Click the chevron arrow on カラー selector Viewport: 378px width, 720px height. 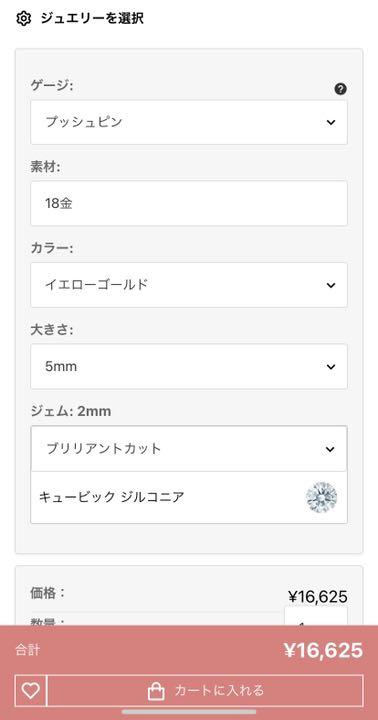tap(331, 285)
